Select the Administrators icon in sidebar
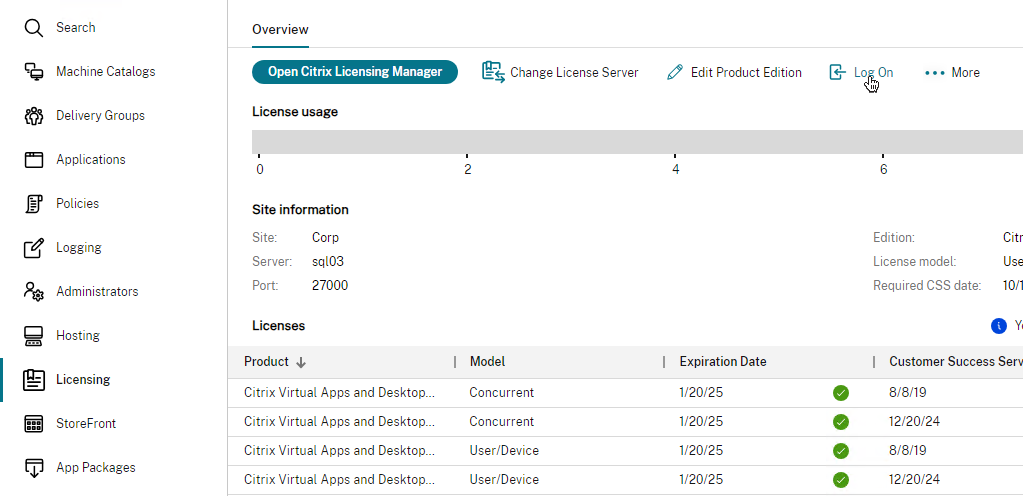Image resolution: width=1023 pixels, height=496 pixels. (x=34, y=292)
